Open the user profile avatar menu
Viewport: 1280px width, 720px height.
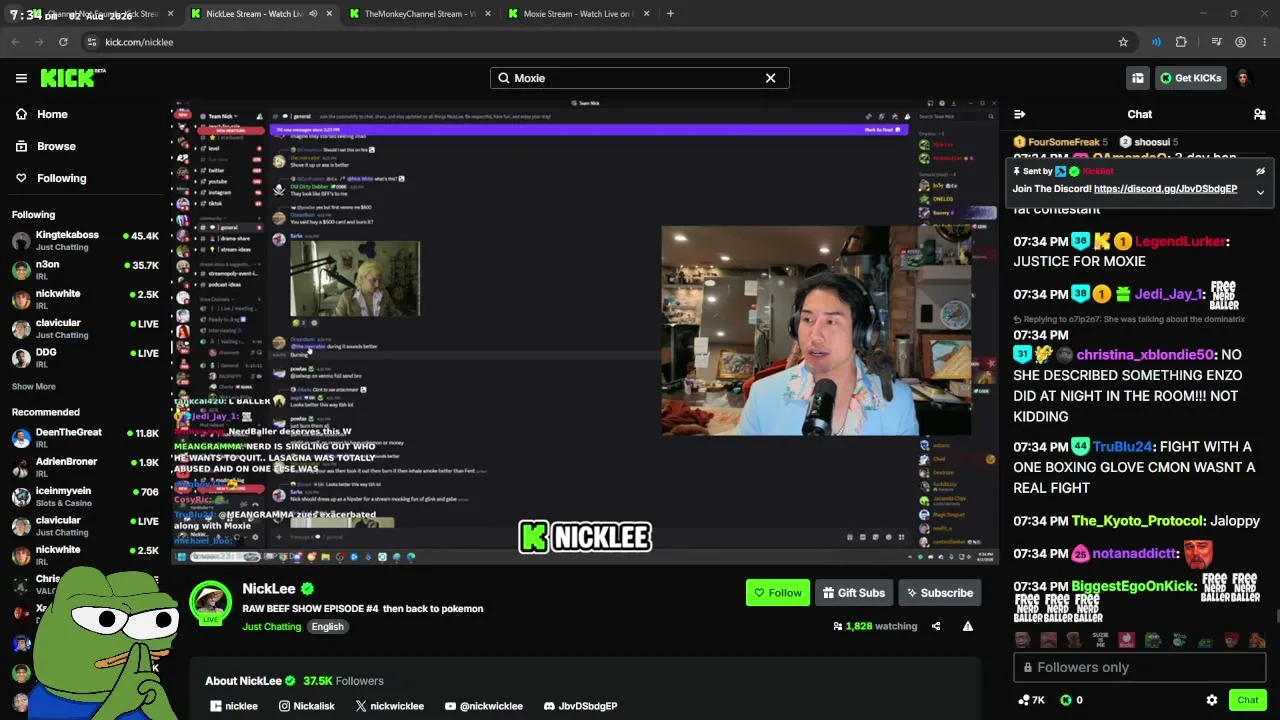pyautogui.click(x=1243, y=78)
